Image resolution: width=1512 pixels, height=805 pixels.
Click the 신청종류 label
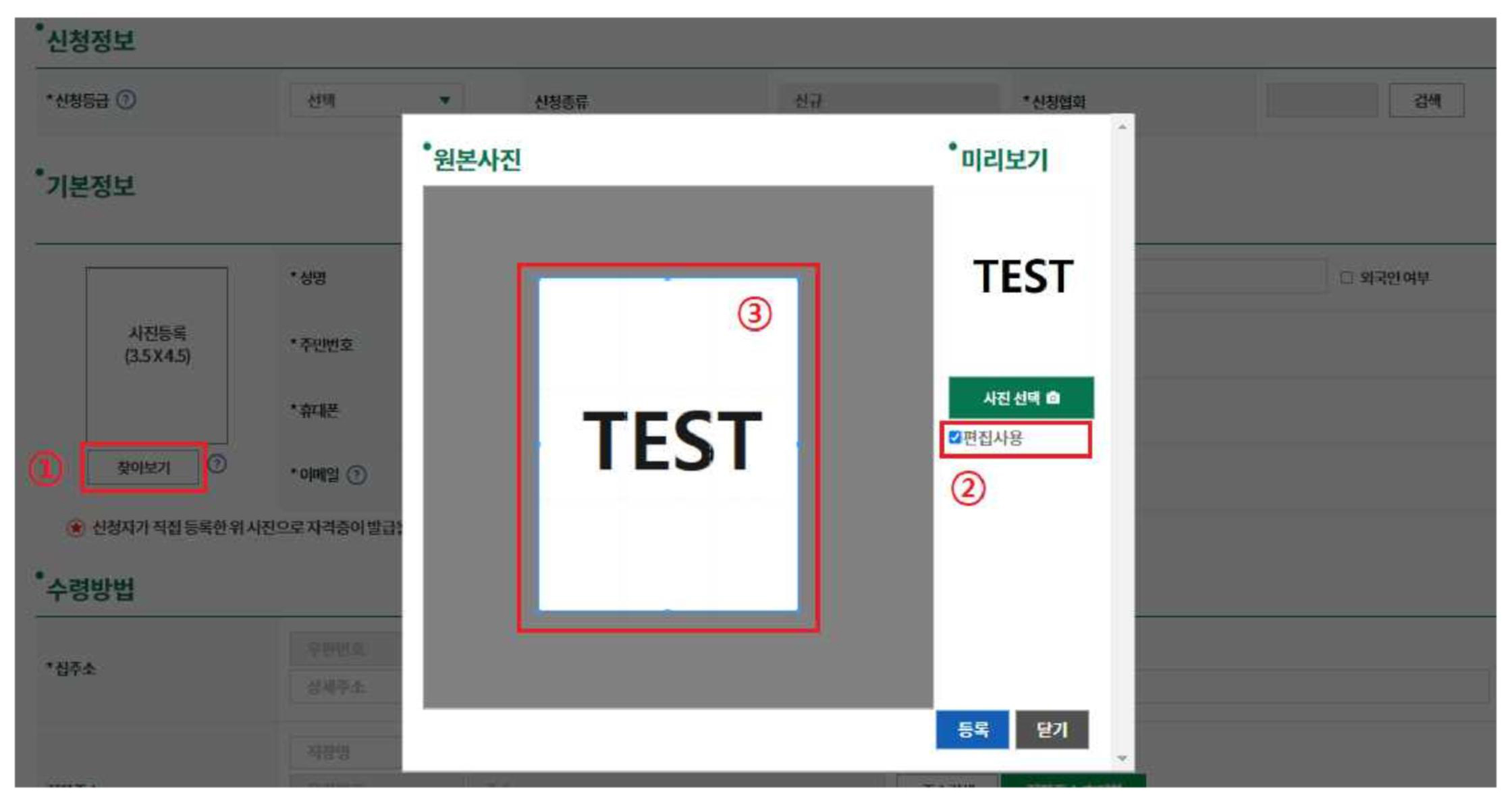point(561,101)
